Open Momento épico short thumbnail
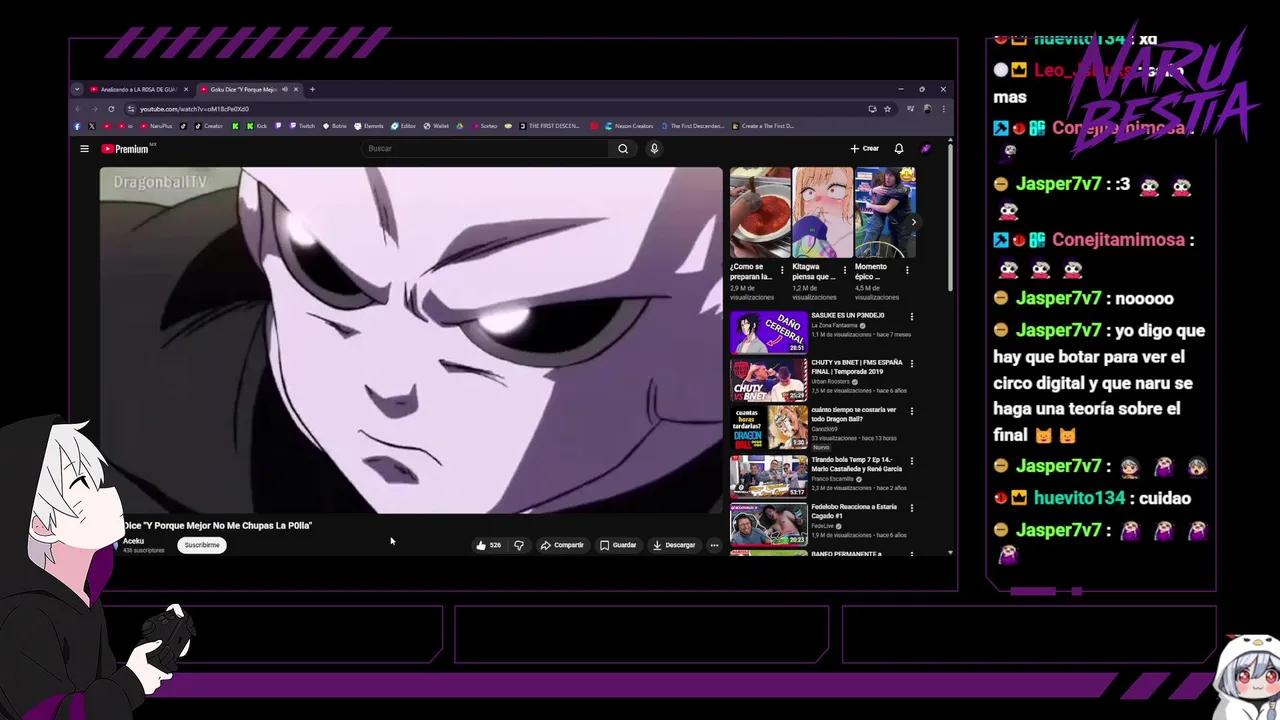The width and height of the screenshot is (1280, 720). tap(885, 212)
